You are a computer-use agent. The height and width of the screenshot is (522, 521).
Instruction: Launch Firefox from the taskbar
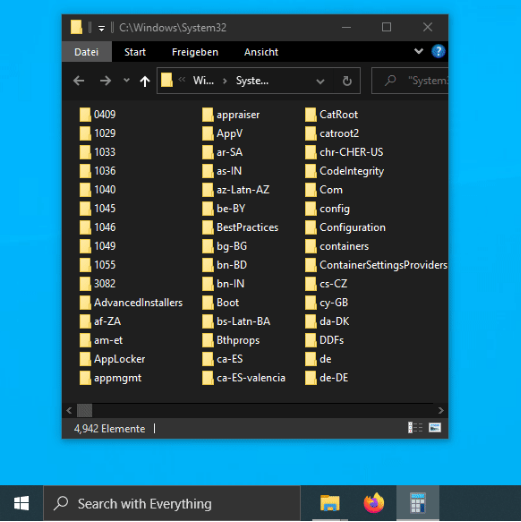tap(373, 503)
